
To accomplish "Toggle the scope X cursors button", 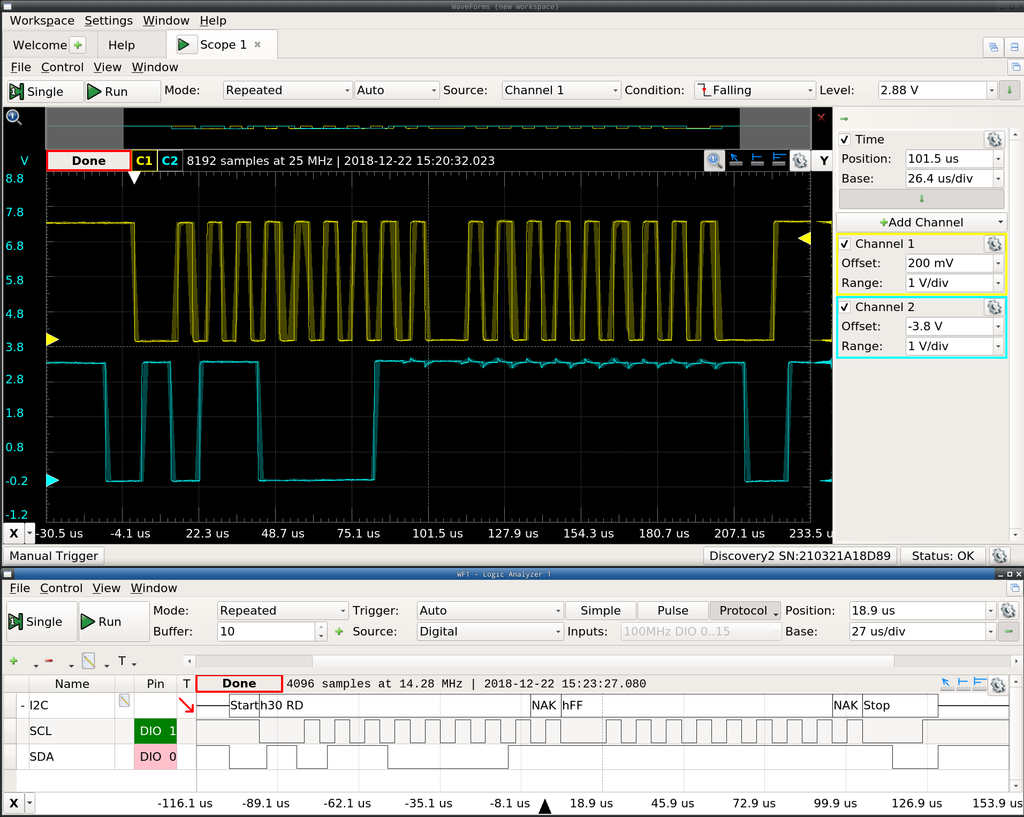I will [14, 533].
